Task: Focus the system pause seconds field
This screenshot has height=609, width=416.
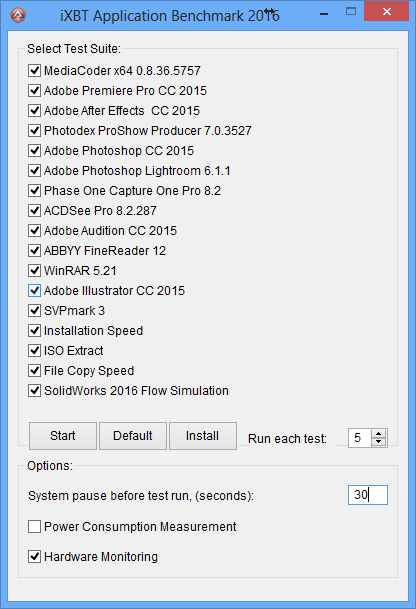Action: point(368,495)
